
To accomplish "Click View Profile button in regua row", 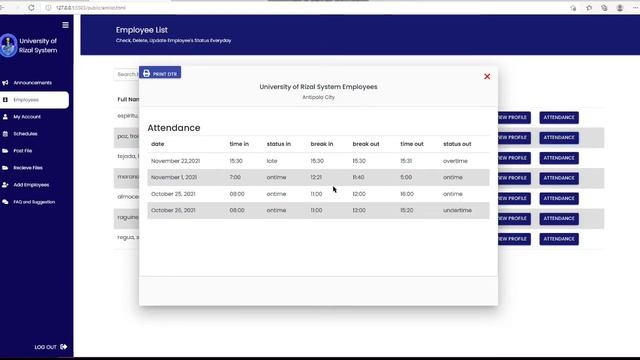I will pos(514,239).
